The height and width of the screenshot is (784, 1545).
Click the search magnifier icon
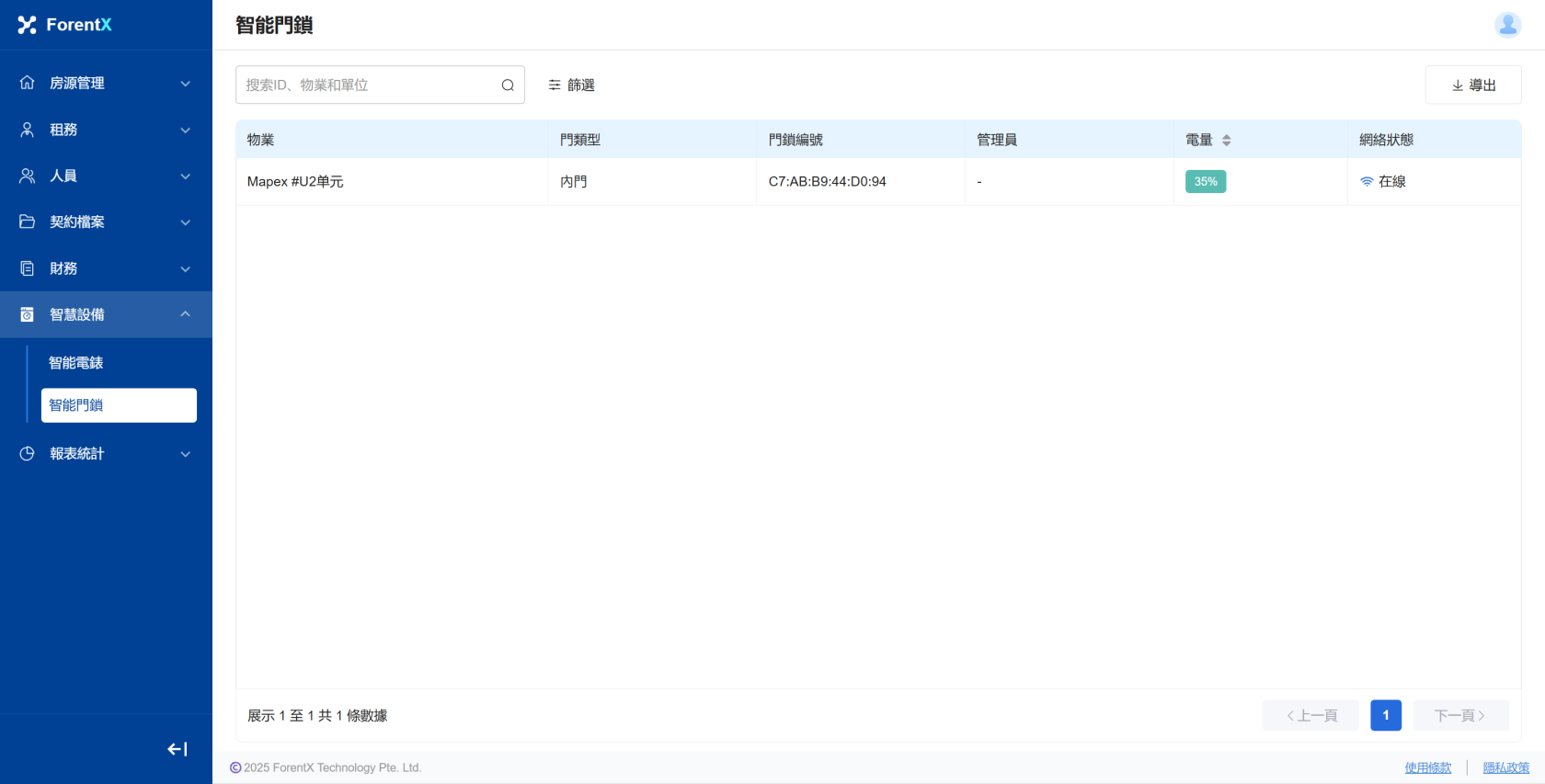508,85
